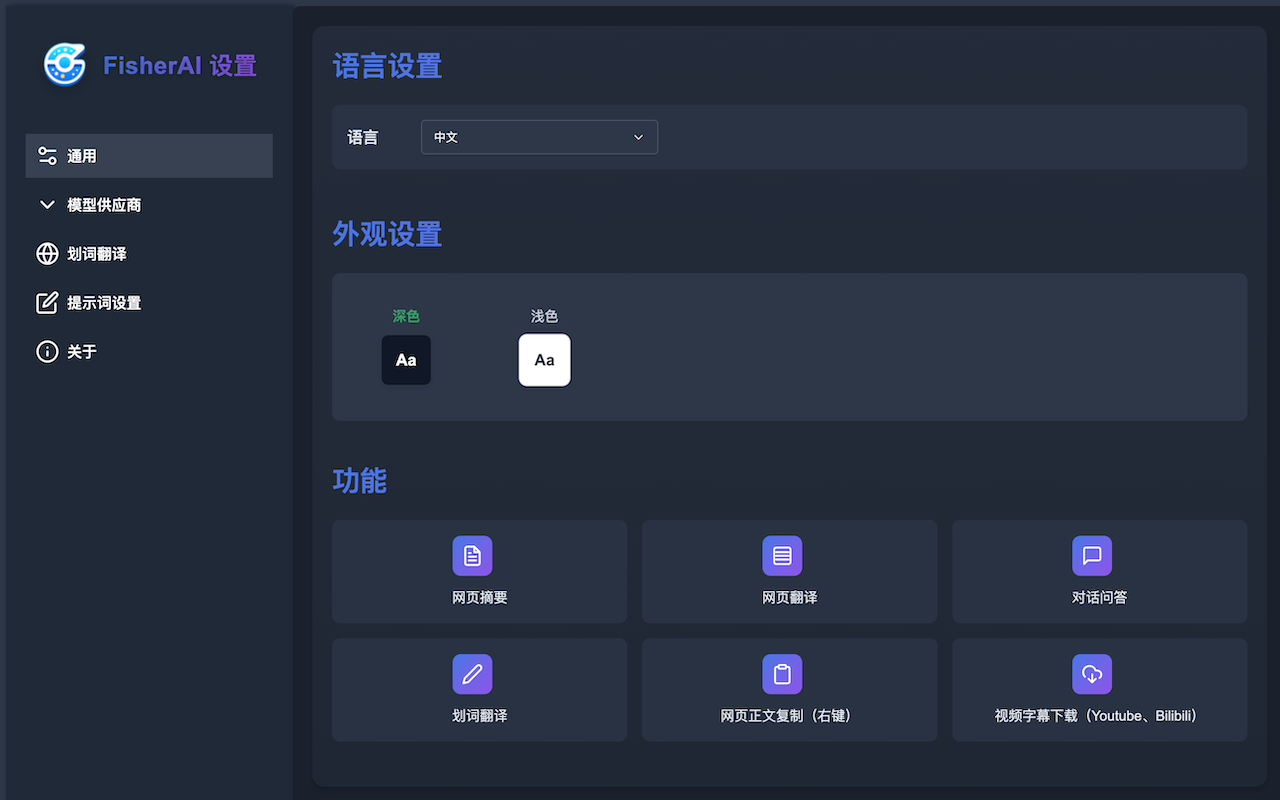Switch to the 浅色 light theme
This screenshot has width=1280, height=800.
pos(544,359)
